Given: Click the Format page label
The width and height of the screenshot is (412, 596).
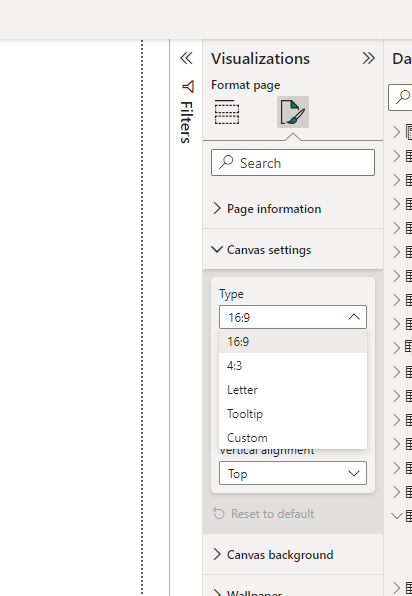Looking at the screenshot, I should click(246, 85).
